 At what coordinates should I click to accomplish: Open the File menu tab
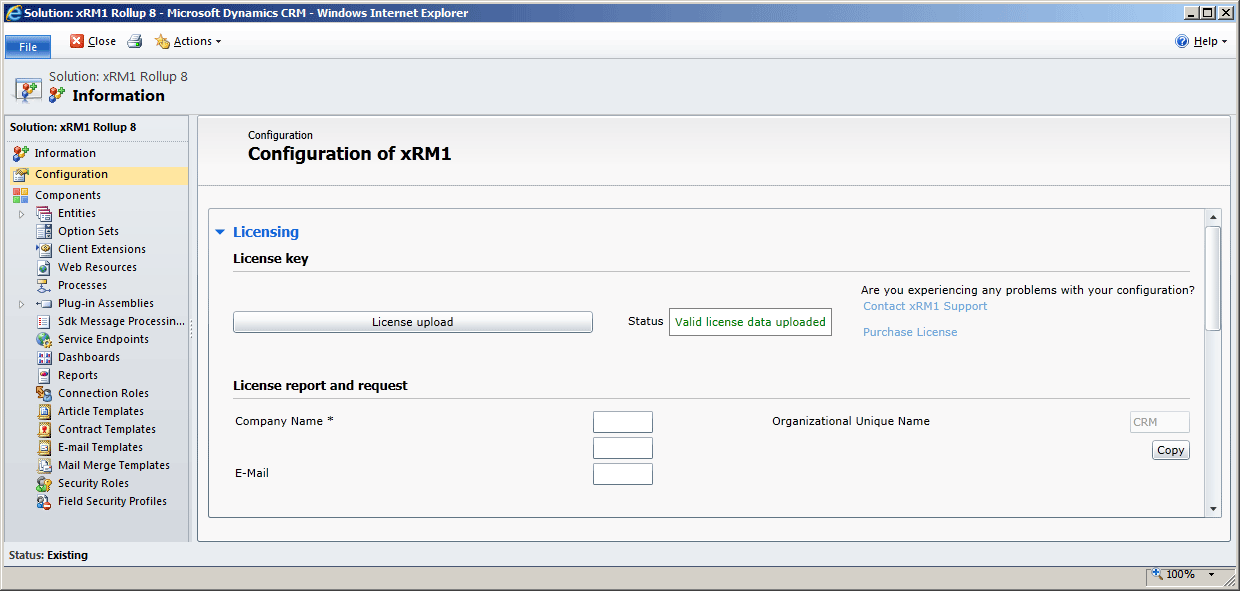point(28,47)
